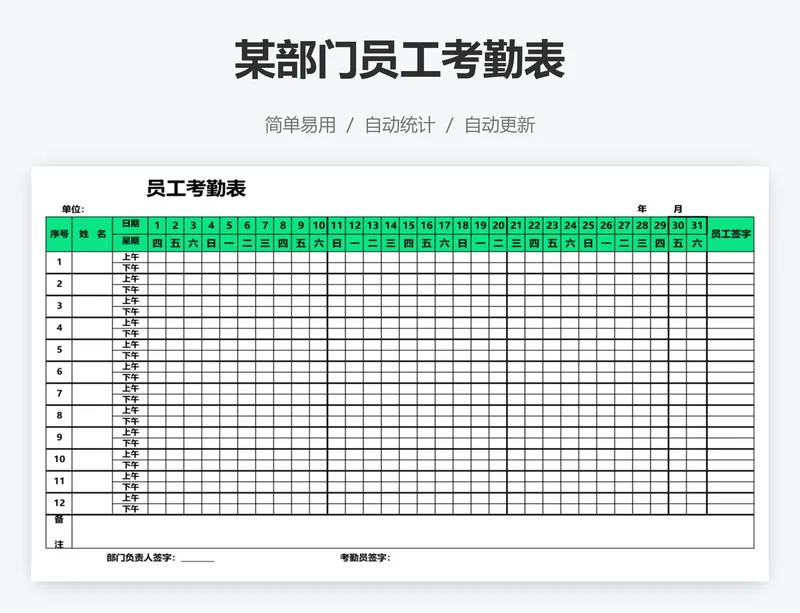800x613 pixels.
Task: Click the subtitle text 简单易用
Action: (x=300, y=125)
